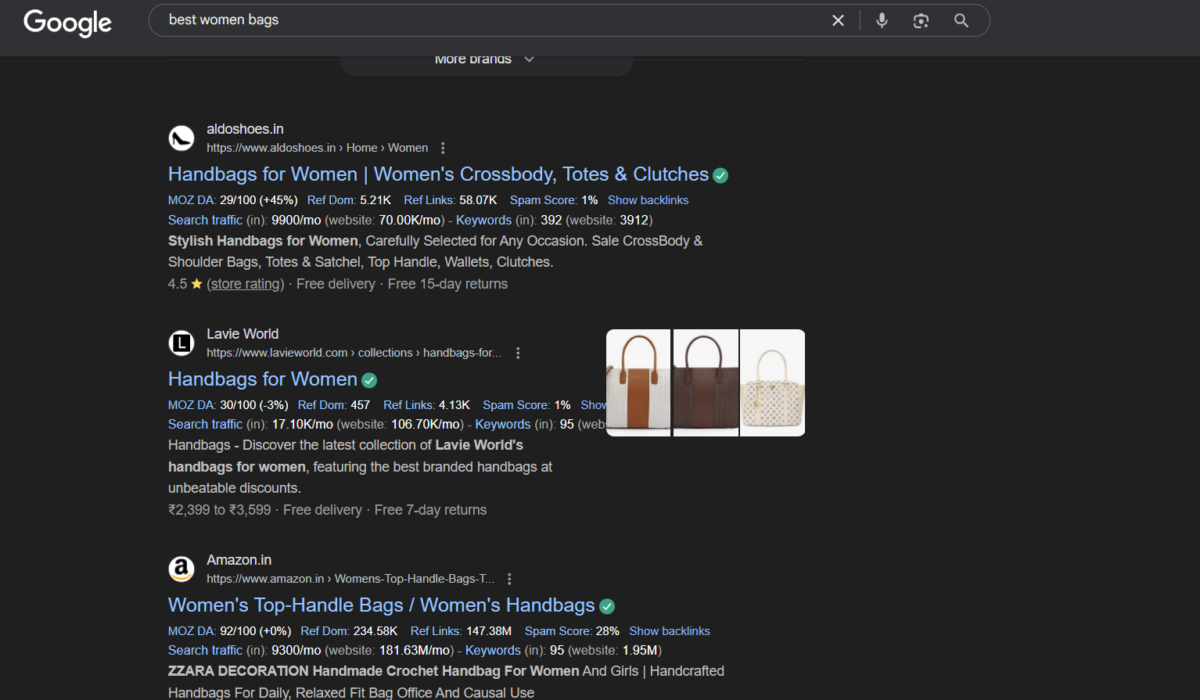Click Keywords link on Amazon.in result

[493, 650]
